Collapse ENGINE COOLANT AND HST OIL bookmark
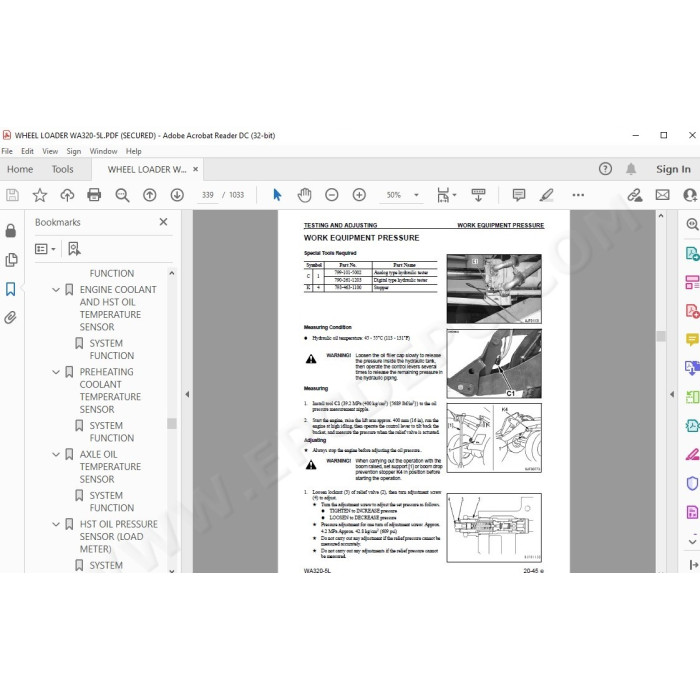The height and width of the screenshot is (700, 700). [x=56, y=290]
